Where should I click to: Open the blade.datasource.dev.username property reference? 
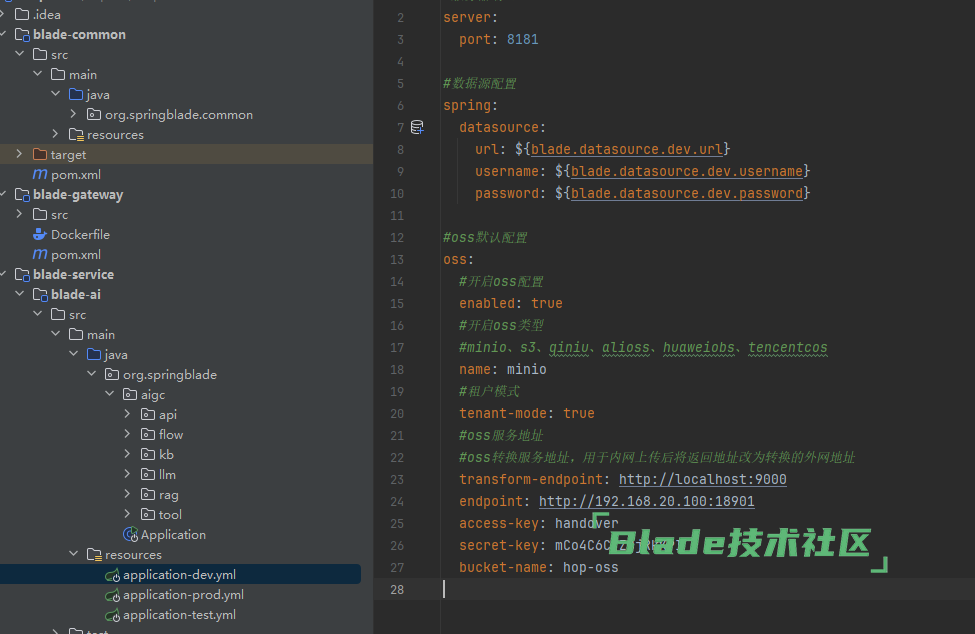(686, 171)
